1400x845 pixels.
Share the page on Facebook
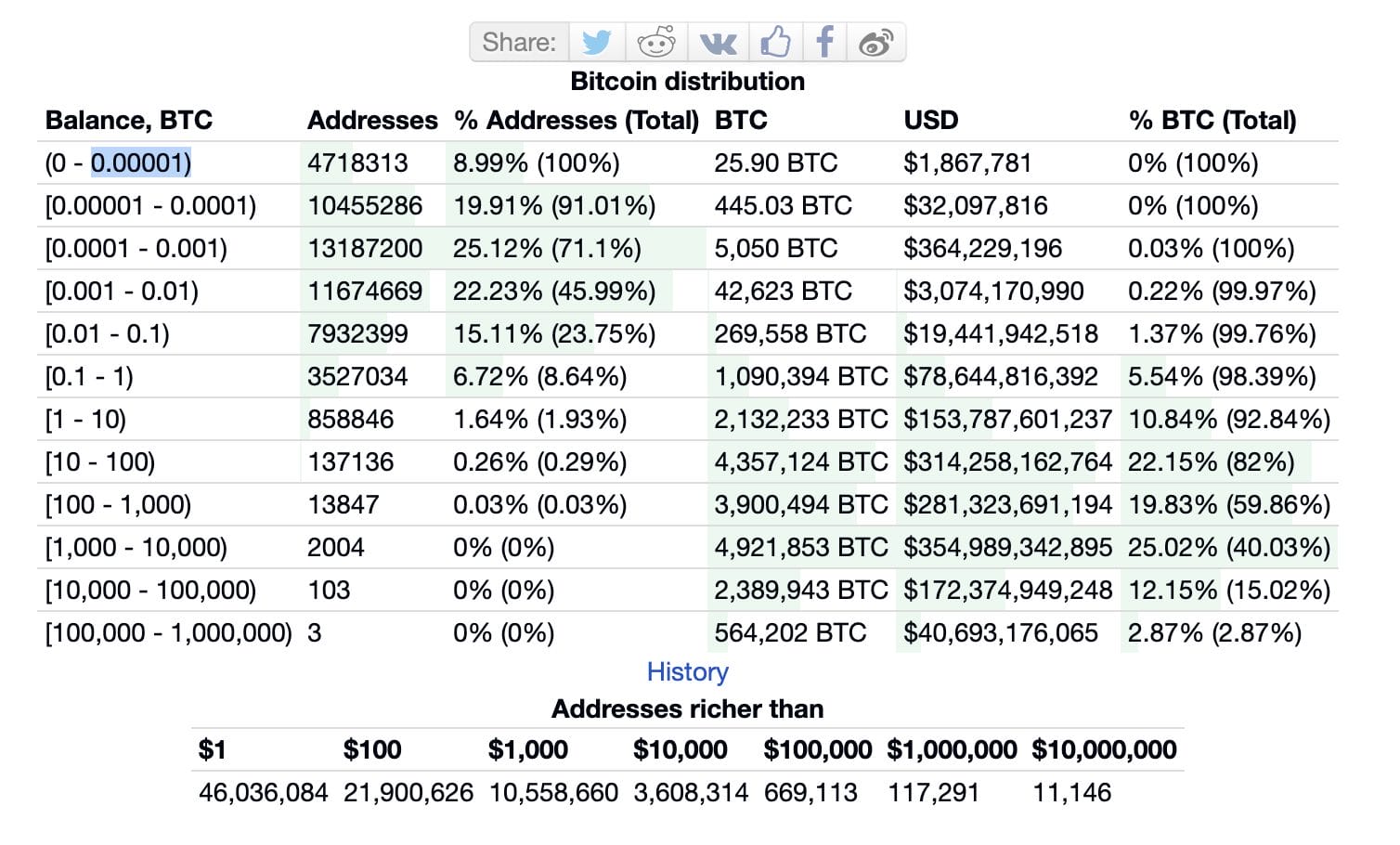click(x=824, y=42)
